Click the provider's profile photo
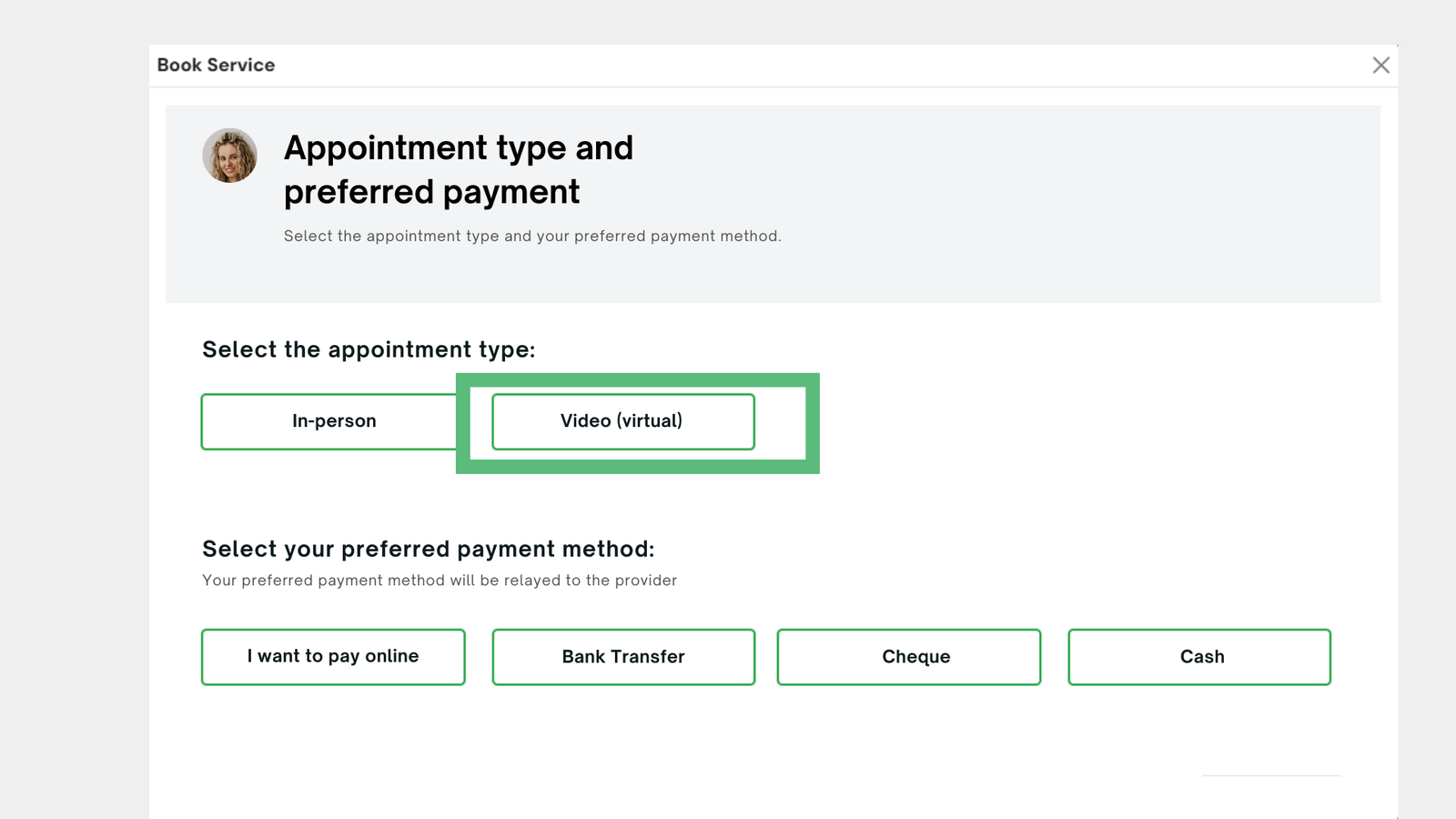 point(229,156)
